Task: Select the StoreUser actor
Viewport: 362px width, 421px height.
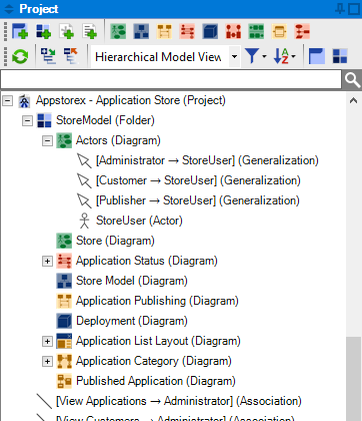Action: pyautogui.click(x=139, y=220)
